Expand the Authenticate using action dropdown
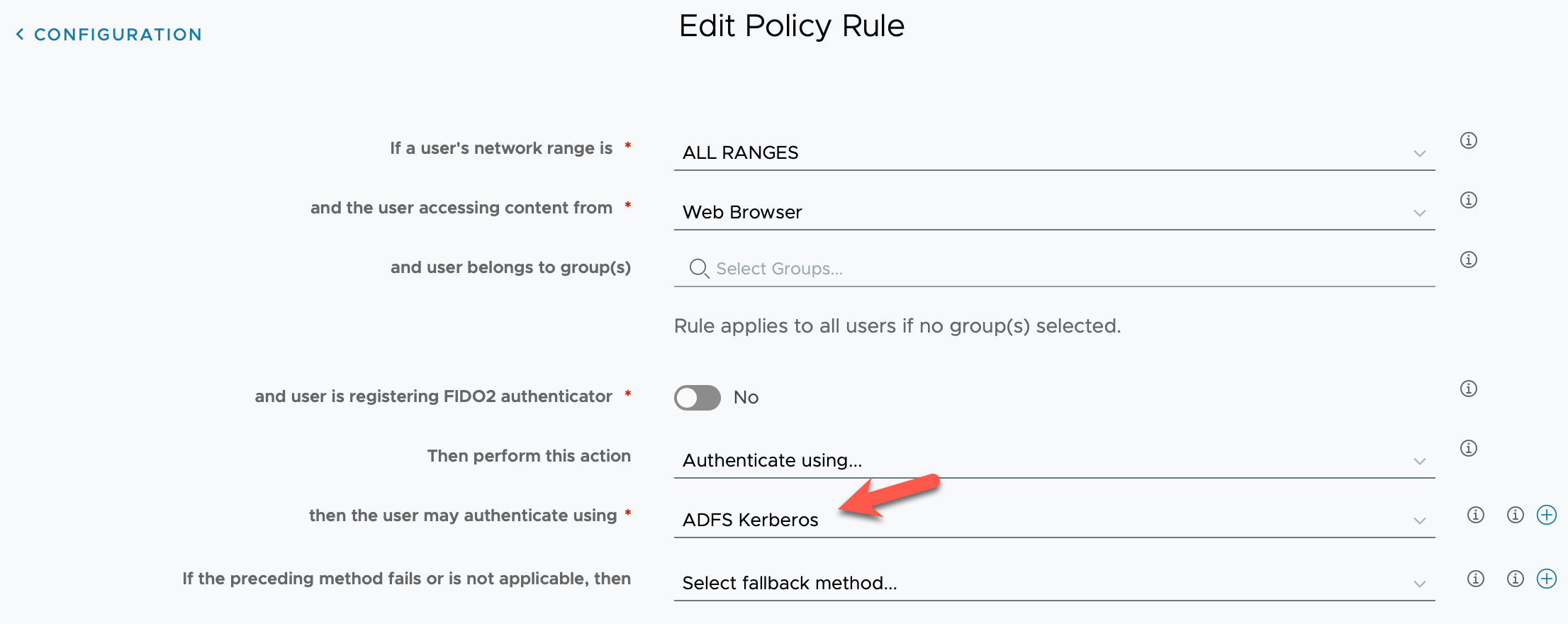Viewport: 1568px width, 624px height. point(1053,461)
